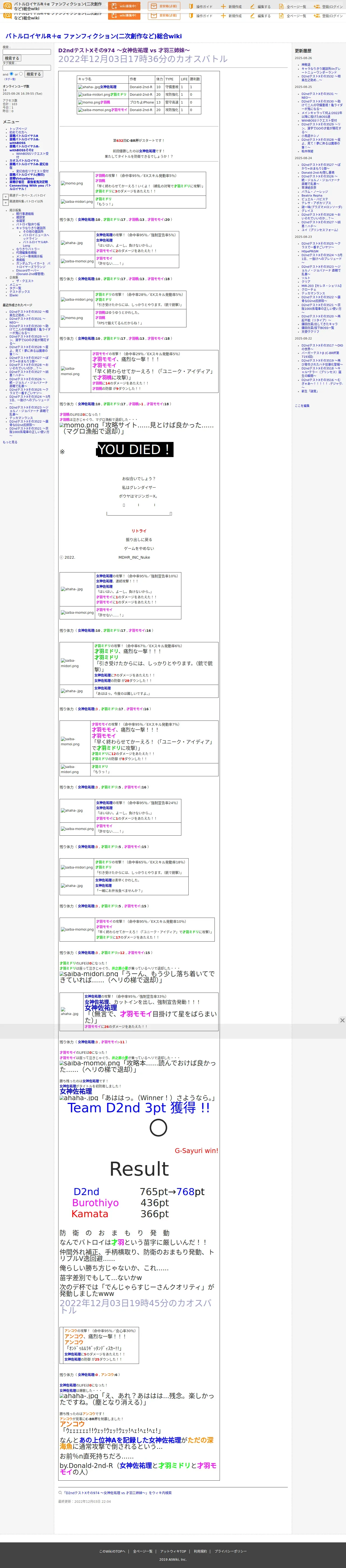Image resolution: width=346 pixels, height=1568 pixels.
Task: Open 神敗退 in update history
Action: click(x=306, y=64)
